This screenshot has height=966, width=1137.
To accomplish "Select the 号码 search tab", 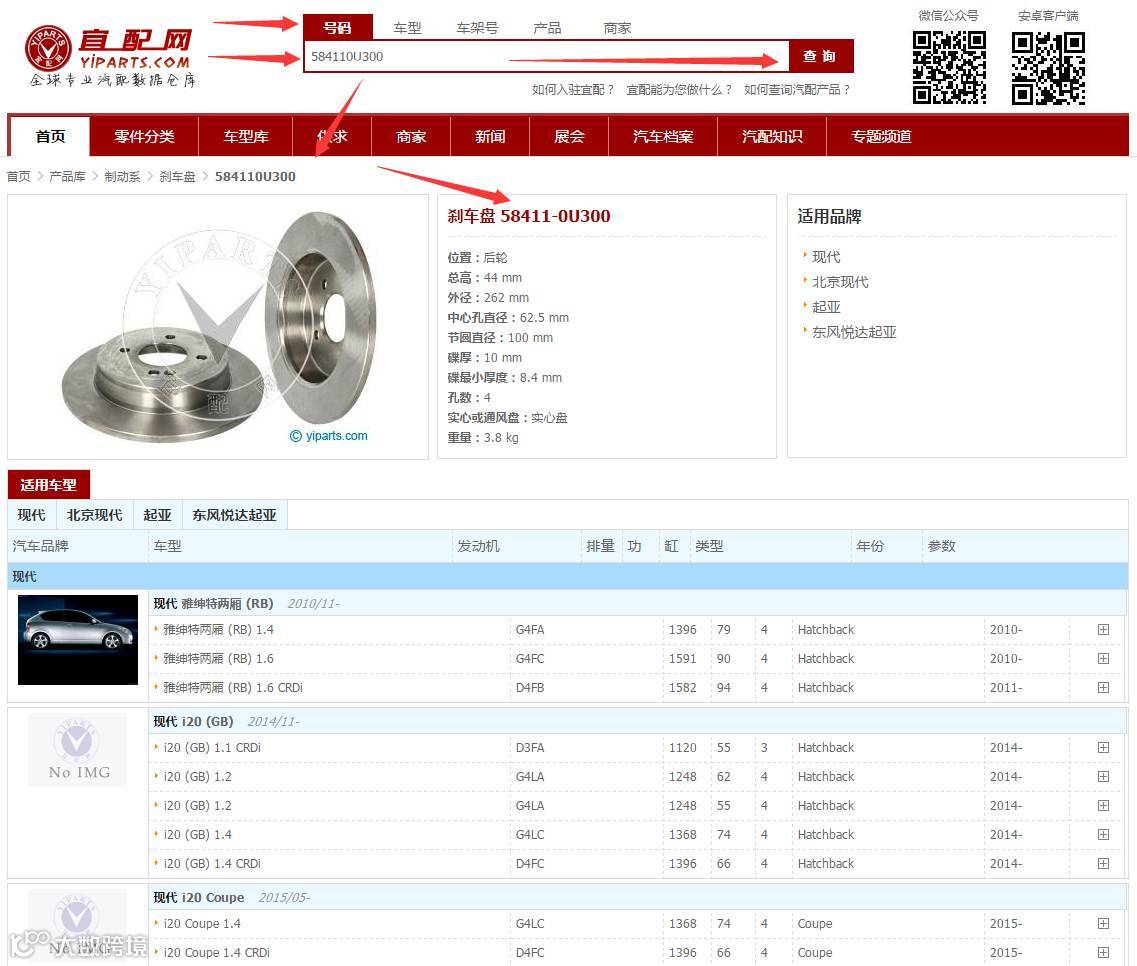I will pyautogui.click(x=337, y=28).
